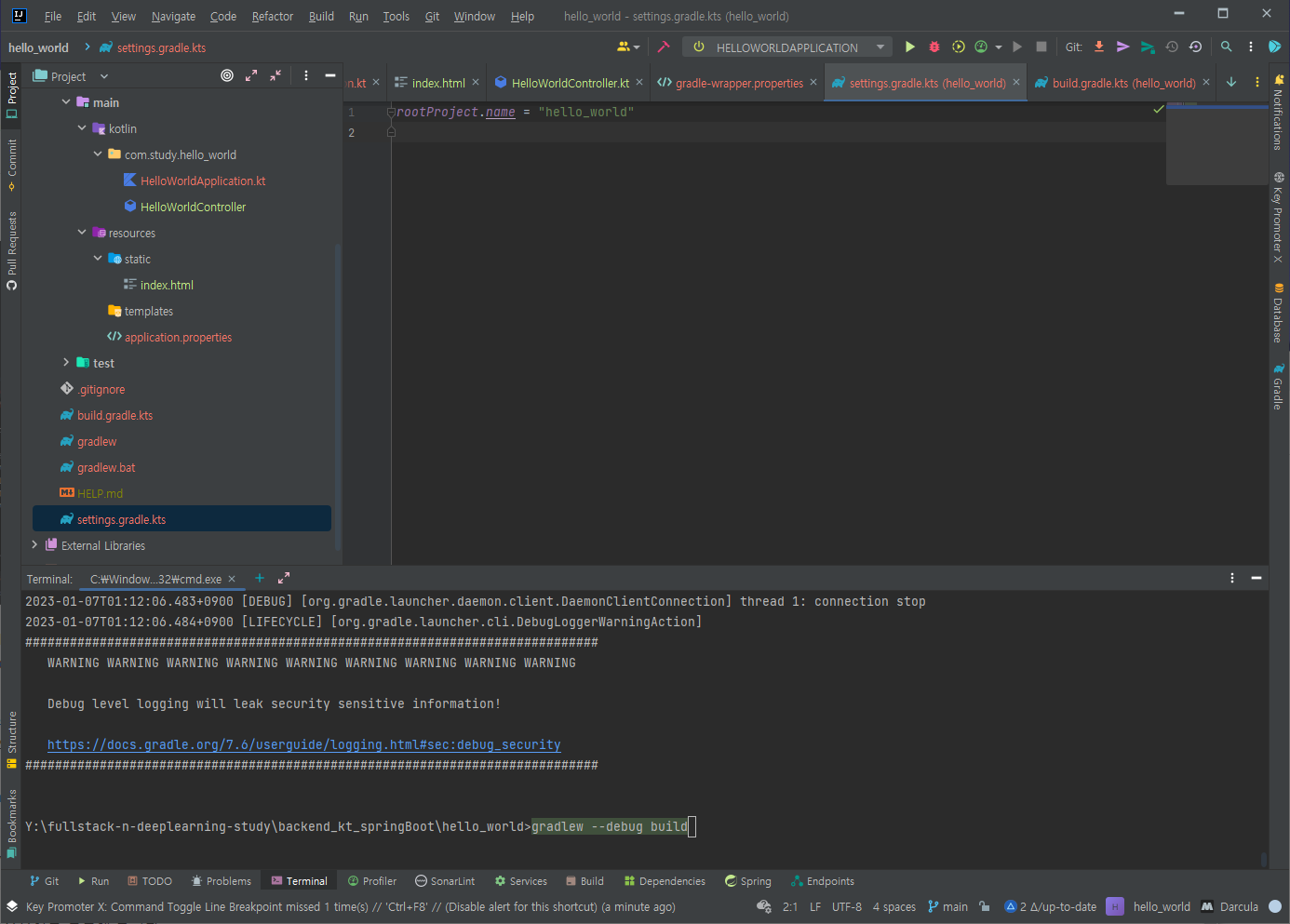Expand all in Project panel

pyautogui.click(x=251, y=75)
